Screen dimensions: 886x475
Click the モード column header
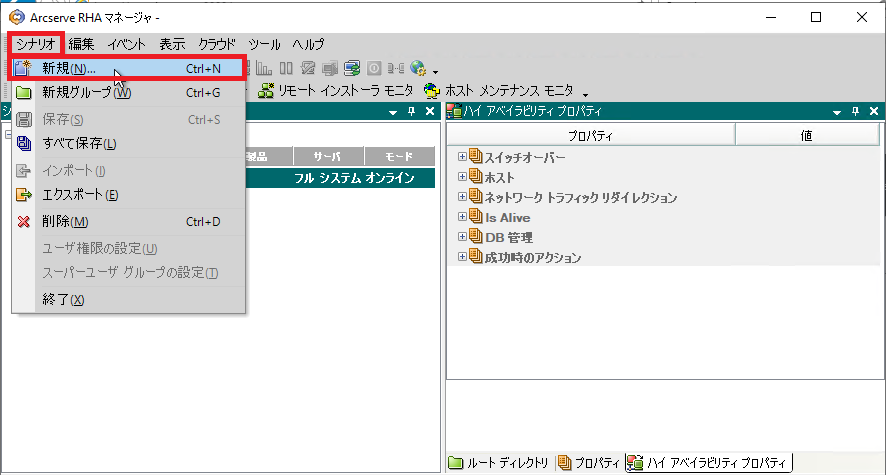[399, 156]
